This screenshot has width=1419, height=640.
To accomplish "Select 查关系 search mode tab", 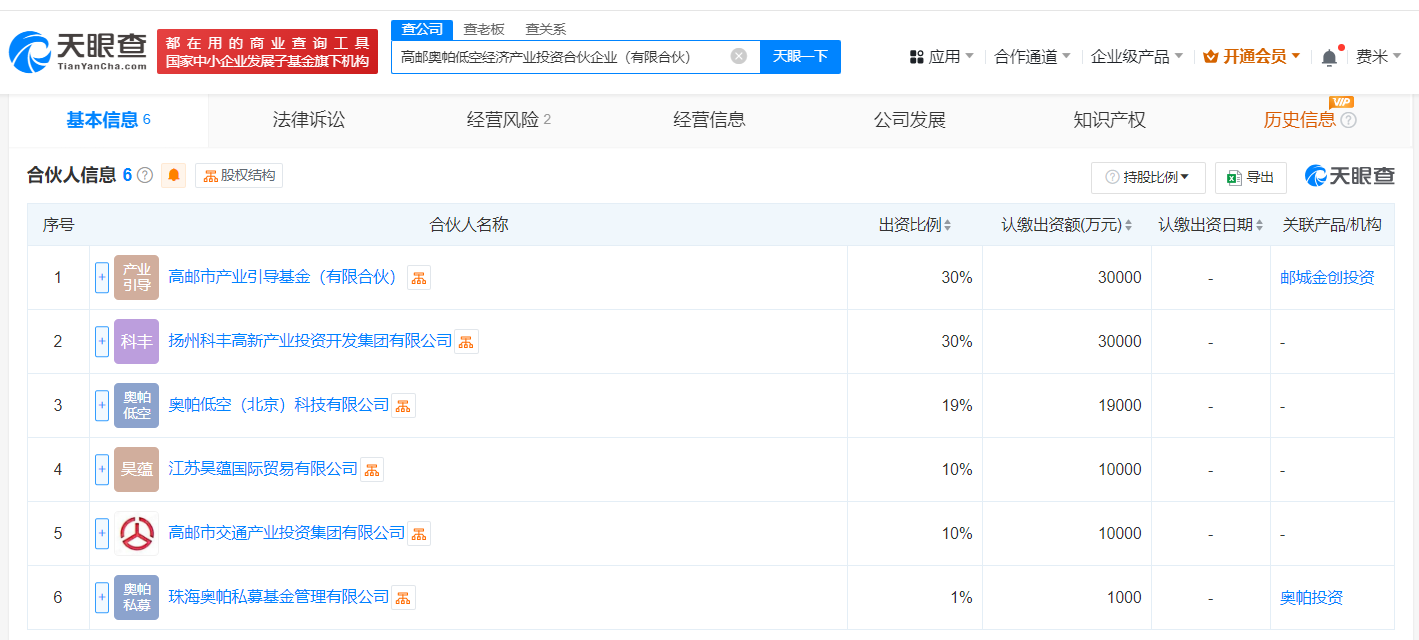I will pyautogui.click(x=546, y=29).
